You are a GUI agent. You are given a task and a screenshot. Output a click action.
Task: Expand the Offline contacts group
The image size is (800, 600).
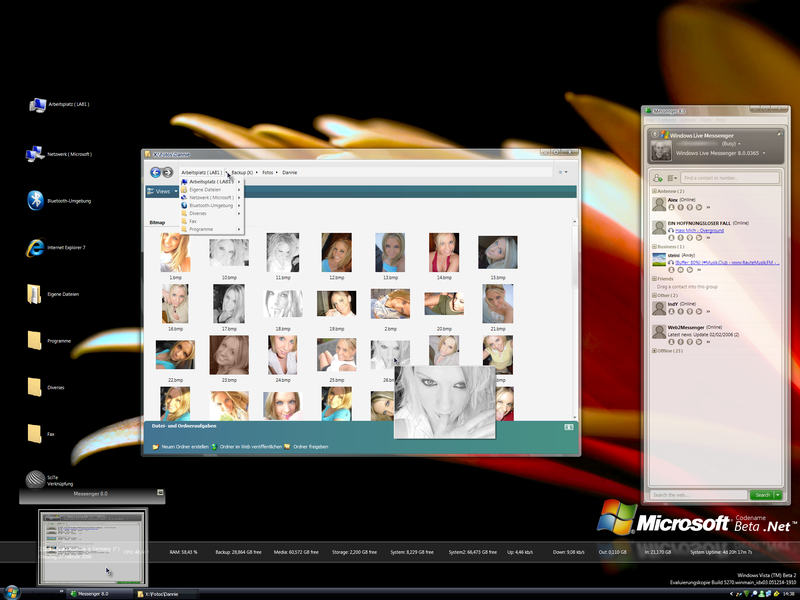[x=654, y=351]
